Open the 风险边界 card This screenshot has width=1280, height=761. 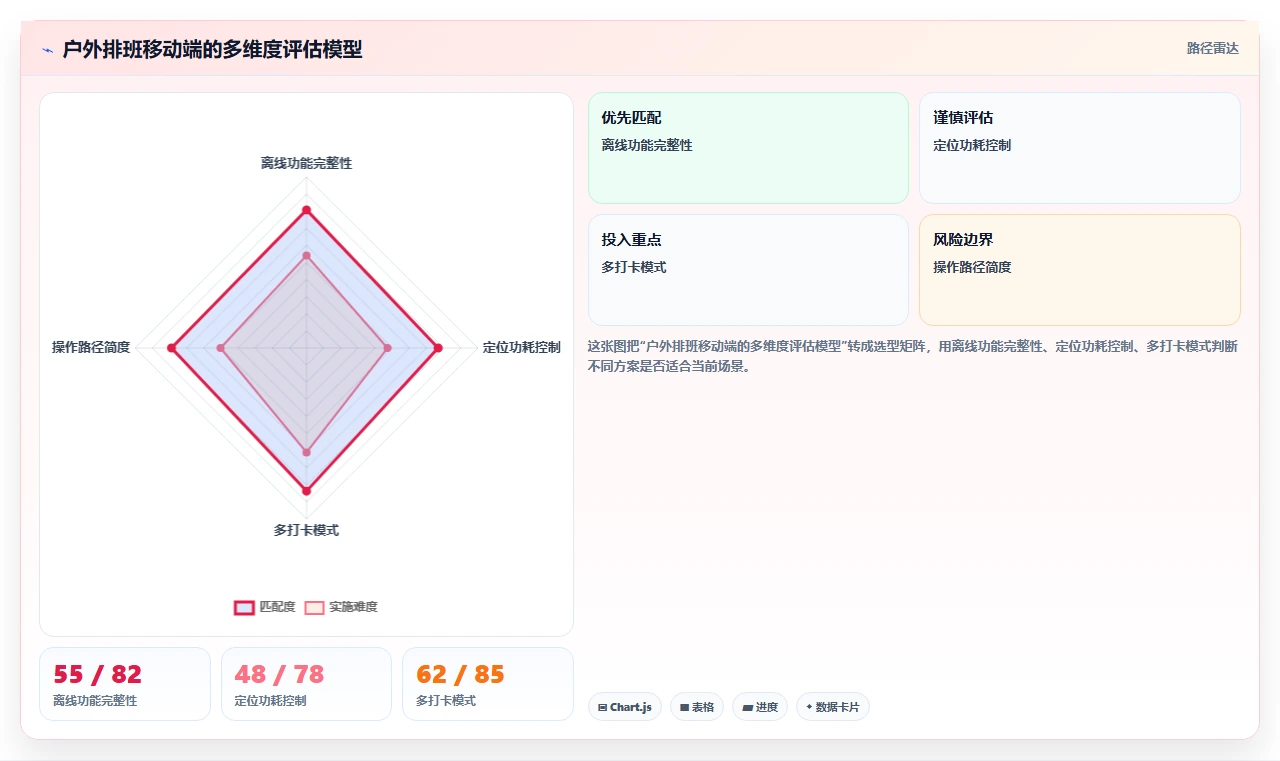pyautogui.click(x=1080, y=270)
